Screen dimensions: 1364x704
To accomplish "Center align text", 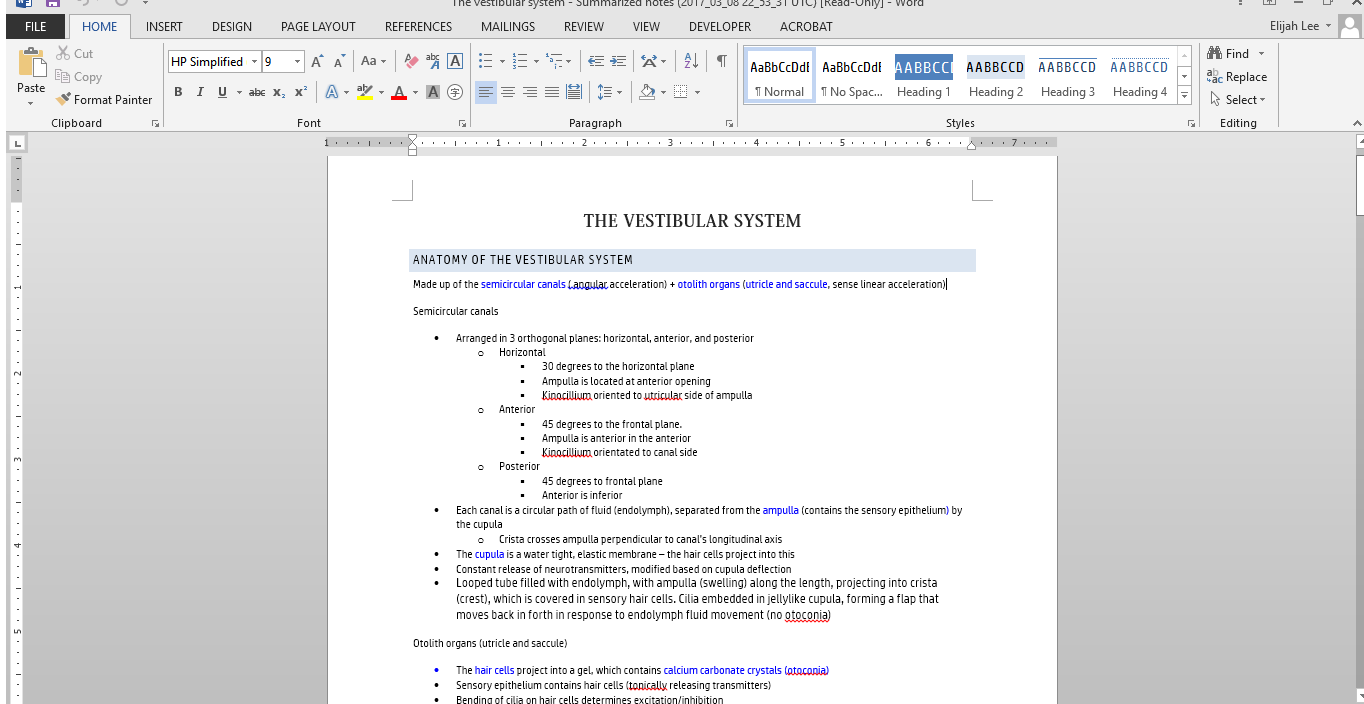I will [508, 92].
